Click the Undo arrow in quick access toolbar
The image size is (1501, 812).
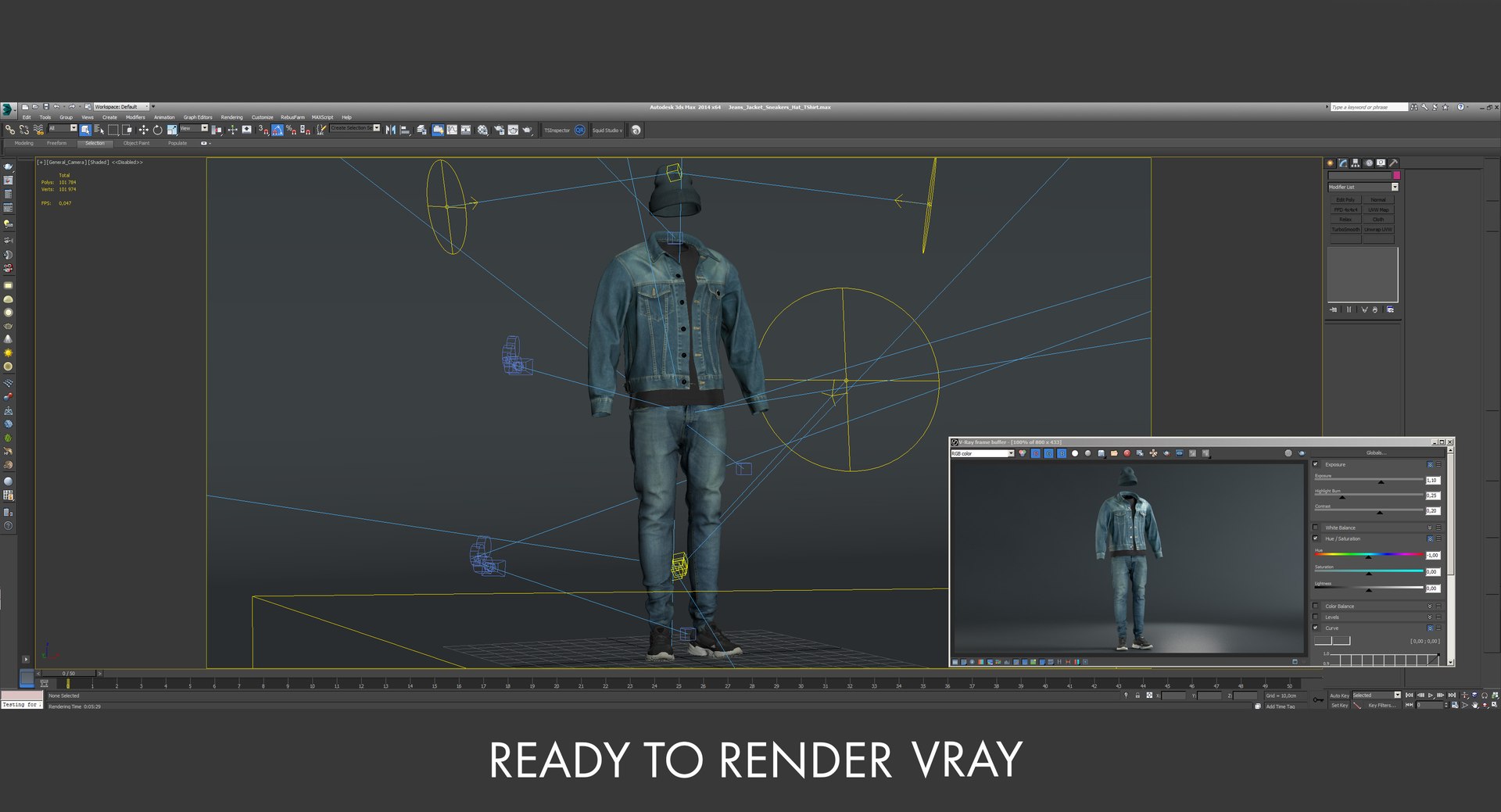[56, 106]
